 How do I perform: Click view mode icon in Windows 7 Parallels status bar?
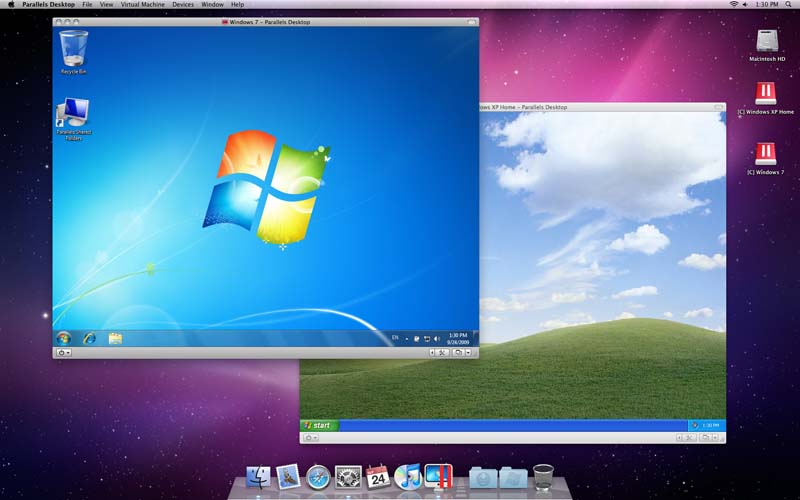pos(458,353)
